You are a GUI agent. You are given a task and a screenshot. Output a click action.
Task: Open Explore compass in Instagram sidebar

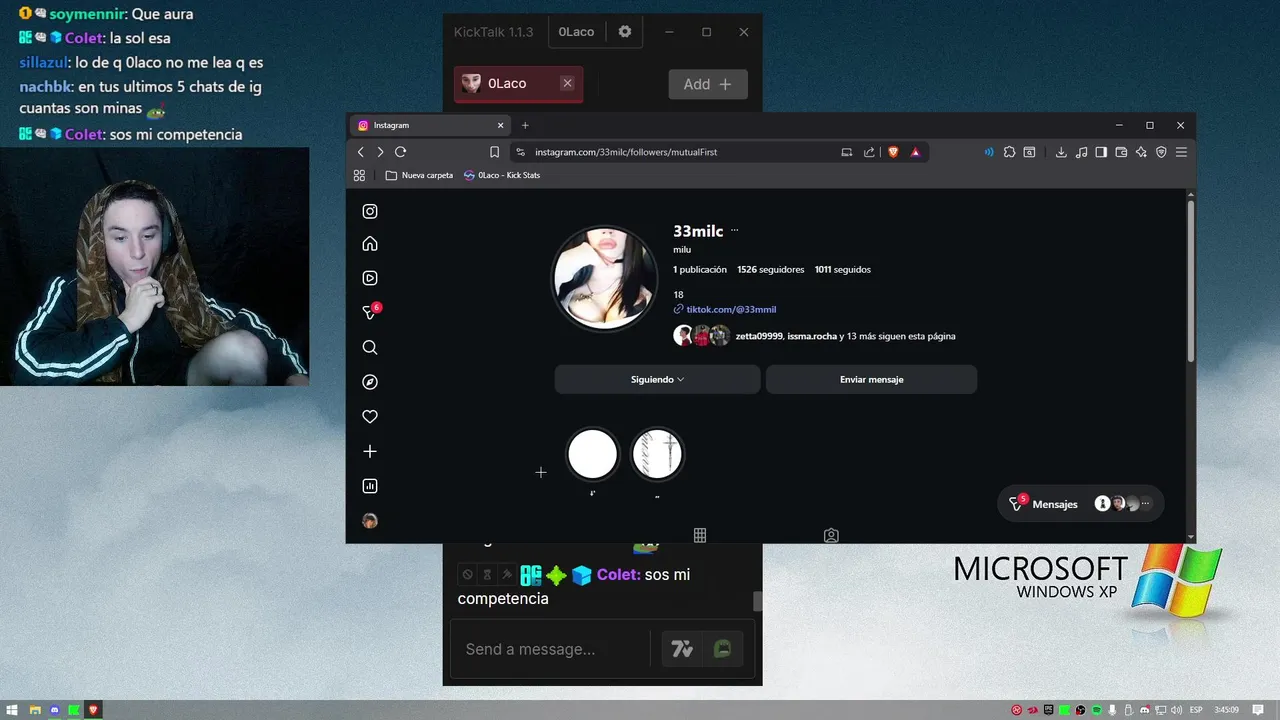370,382
